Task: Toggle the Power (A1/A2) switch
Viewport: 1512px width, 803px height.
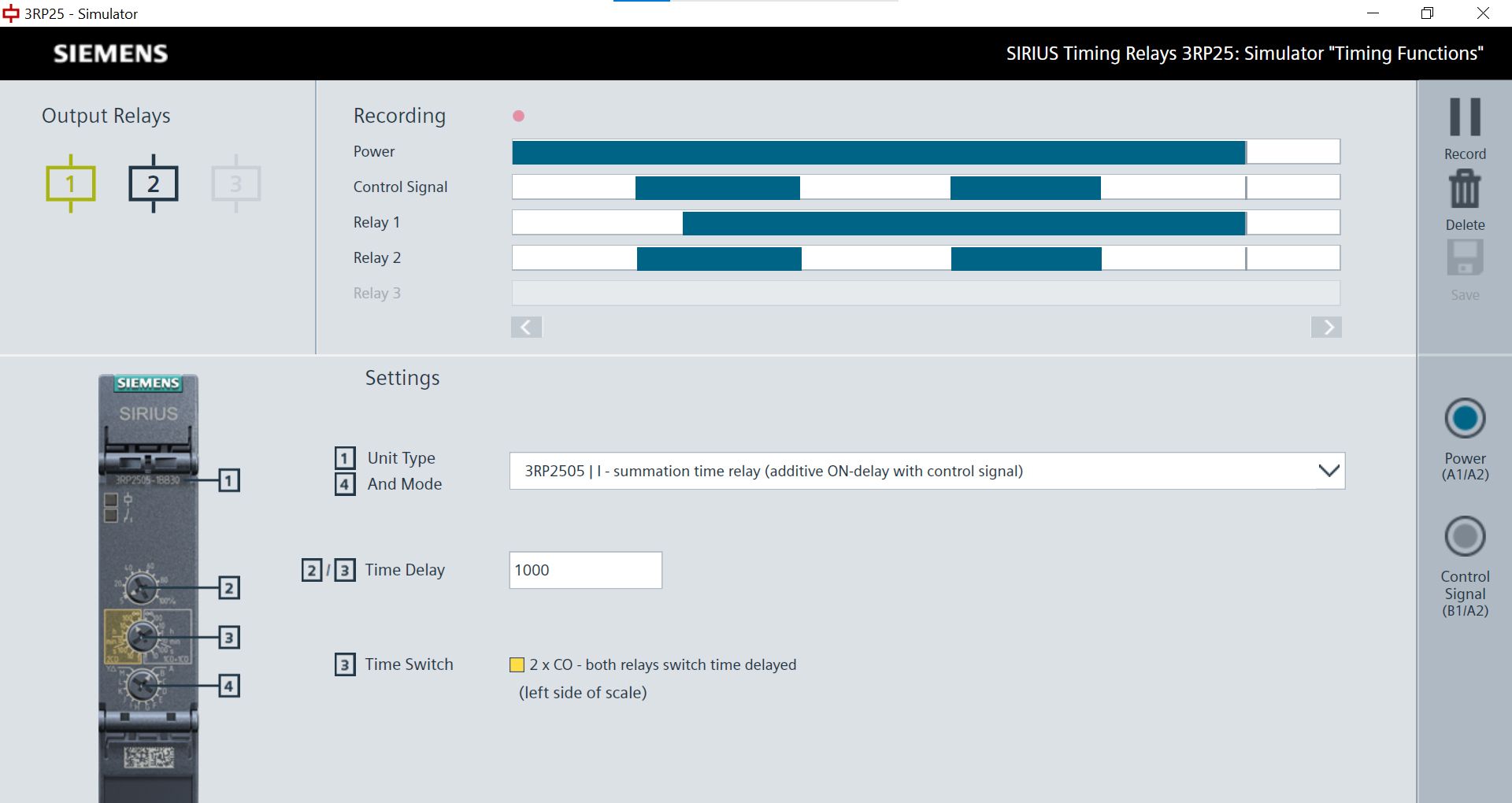Action: [x=1465, y=418]
